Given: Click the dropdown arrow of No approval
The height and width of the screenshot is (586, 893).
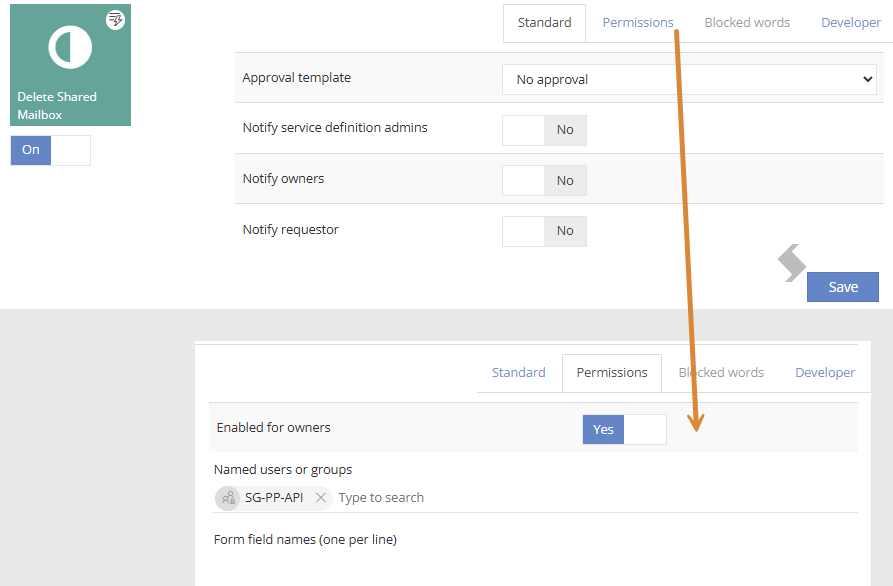Looking at the screenshot, I should 867,79.
